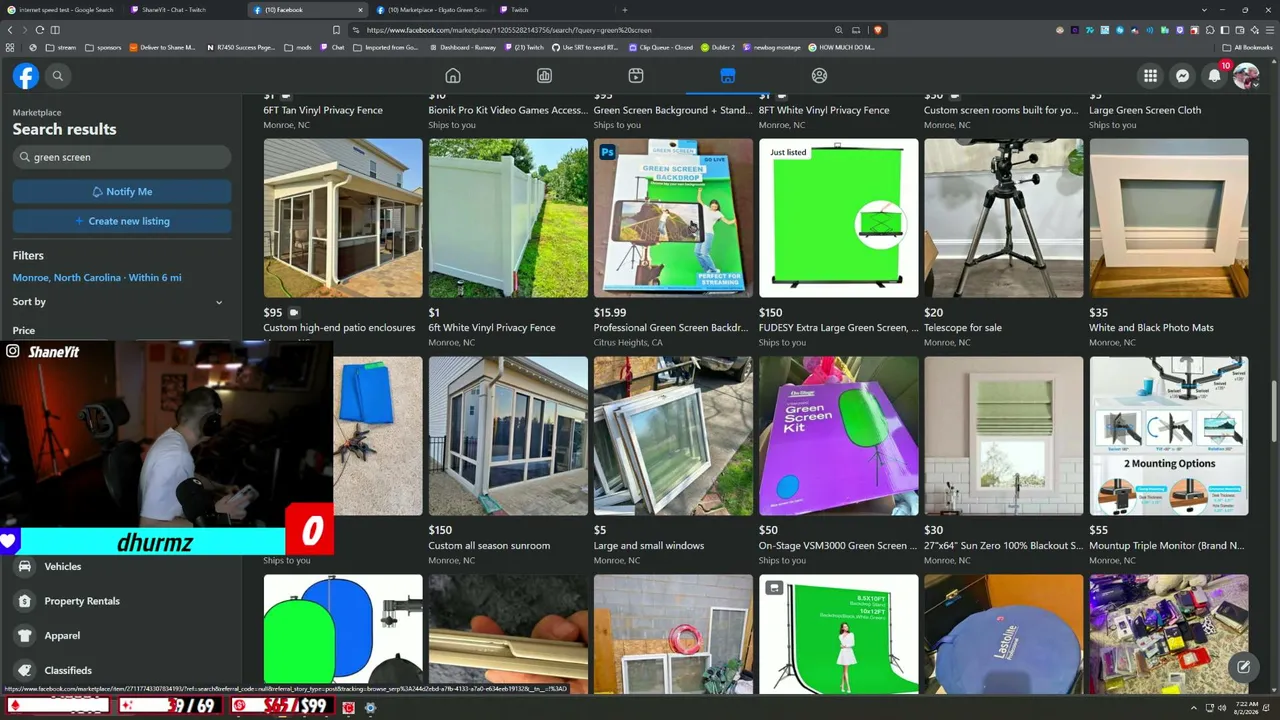Screen dimensions: 1280x720
Task: Open the On-Stage VSM3000 Green Screen Kit photo
Action: point(838,436)
